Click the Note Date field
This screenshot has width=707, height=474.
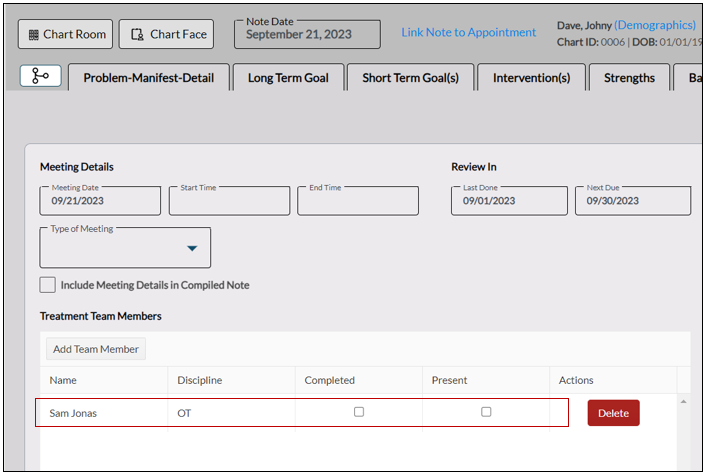307,34
